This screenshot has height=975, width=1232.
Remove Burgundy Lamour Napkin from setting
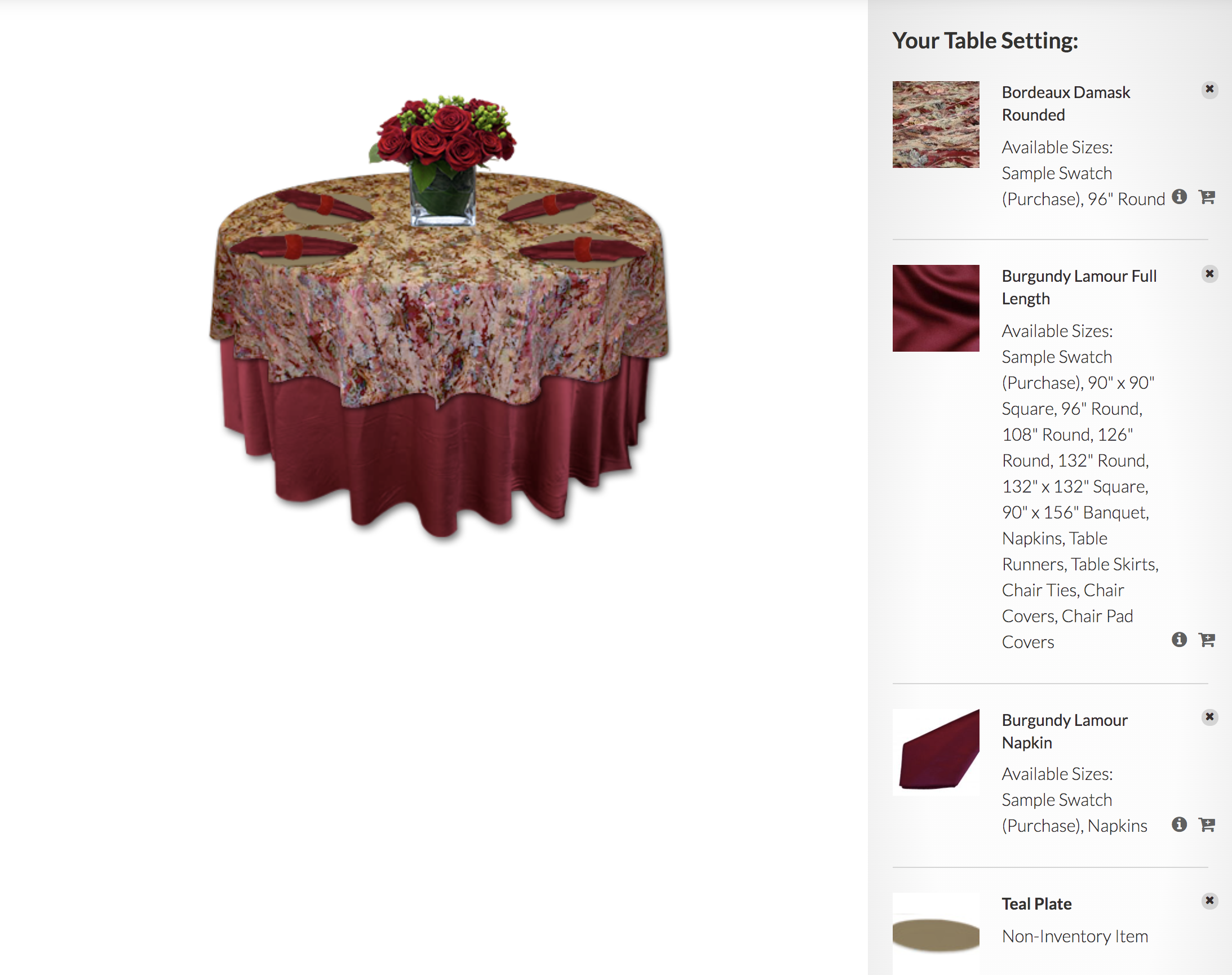(x=1209, y=717)
